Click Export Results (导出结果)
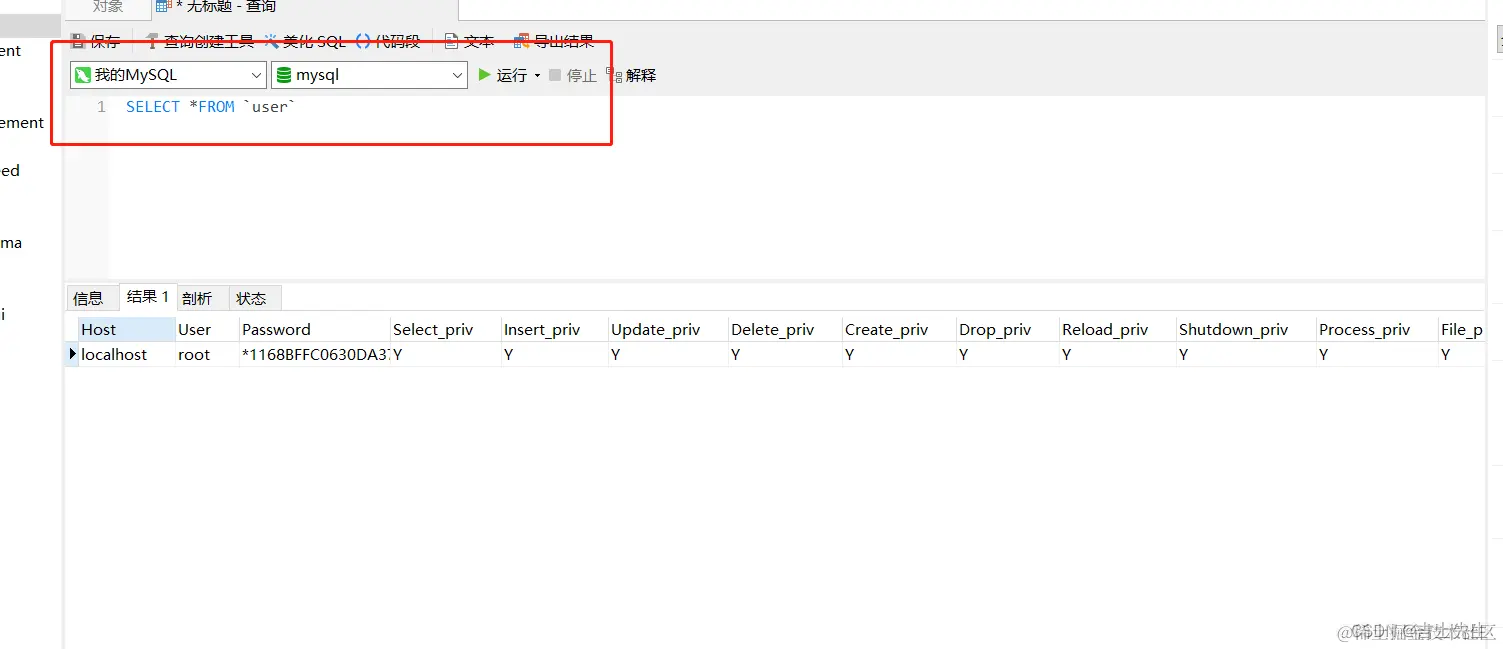This screenshot has height=649, width=1503. [x=554, y=42]
